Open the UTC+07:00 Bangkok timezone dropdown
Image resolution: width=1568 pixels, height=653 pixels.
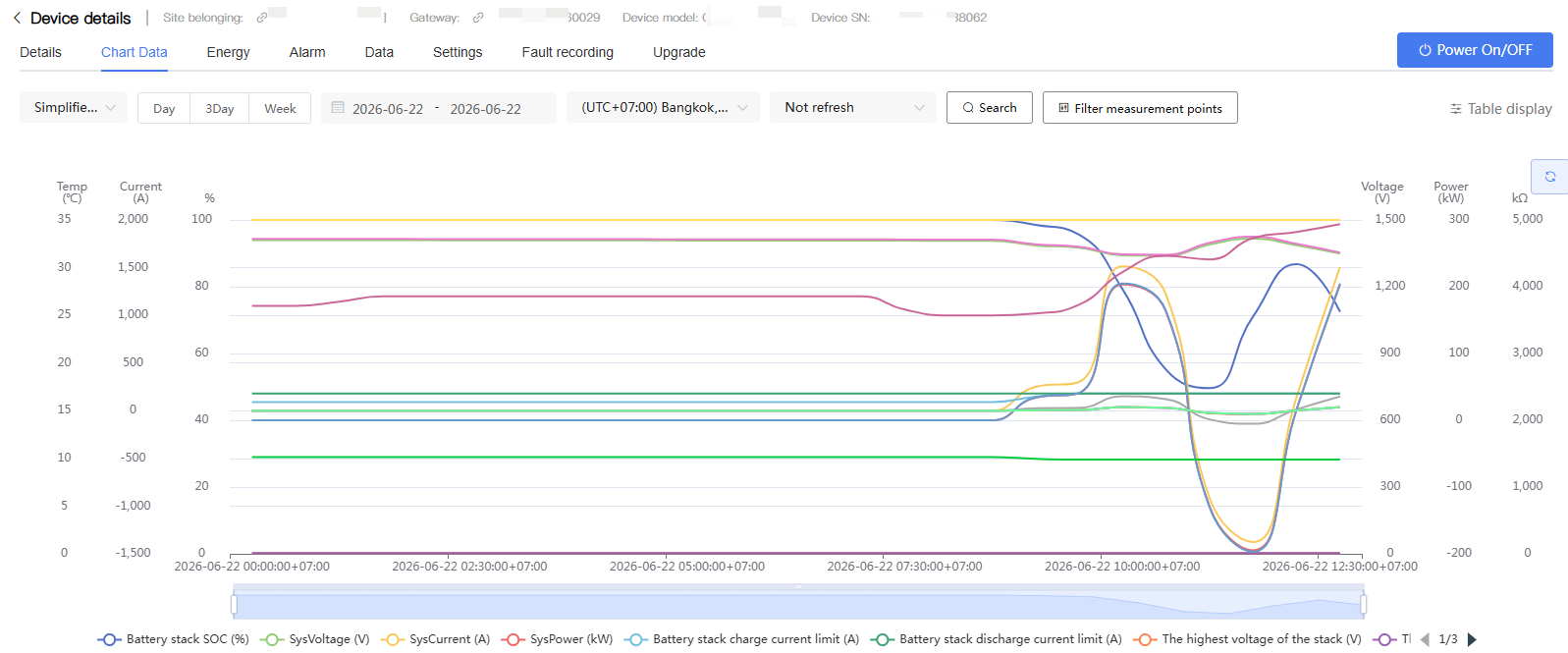[663, 108]
